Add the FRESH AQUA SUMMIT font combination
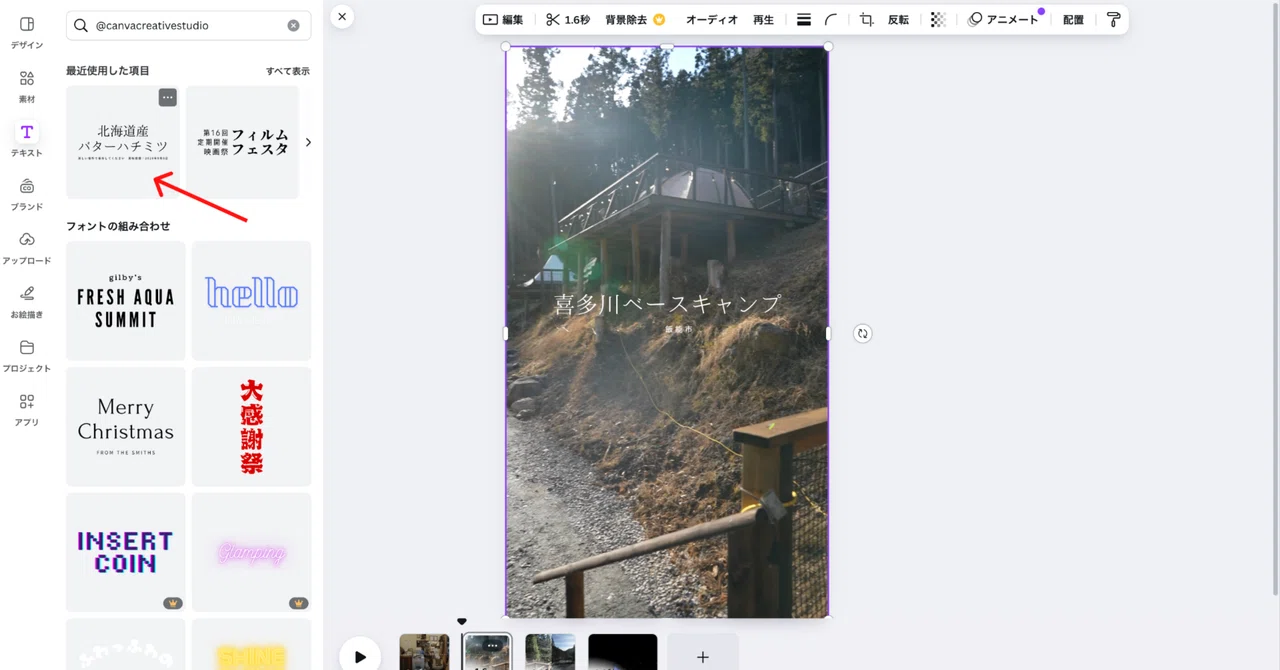The image size is (1280, 670). [x=126, y=300]
